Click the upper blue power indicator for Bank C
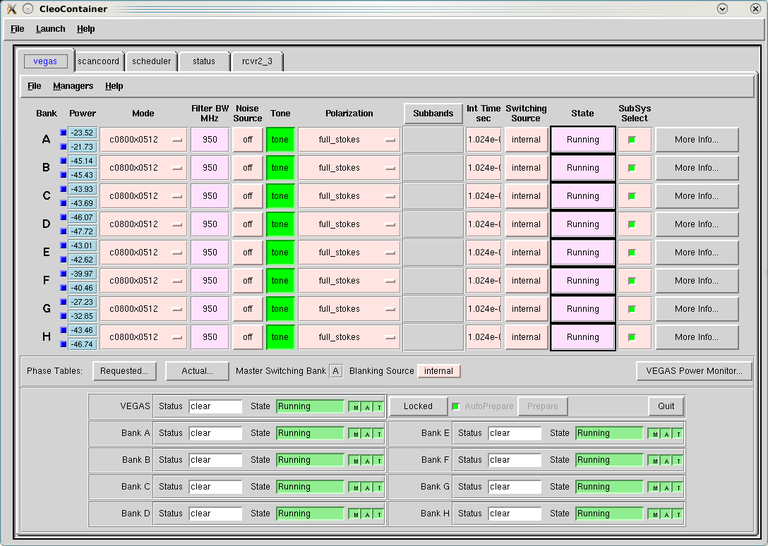This screenshot has width=768, height=546. coord(63,189)
